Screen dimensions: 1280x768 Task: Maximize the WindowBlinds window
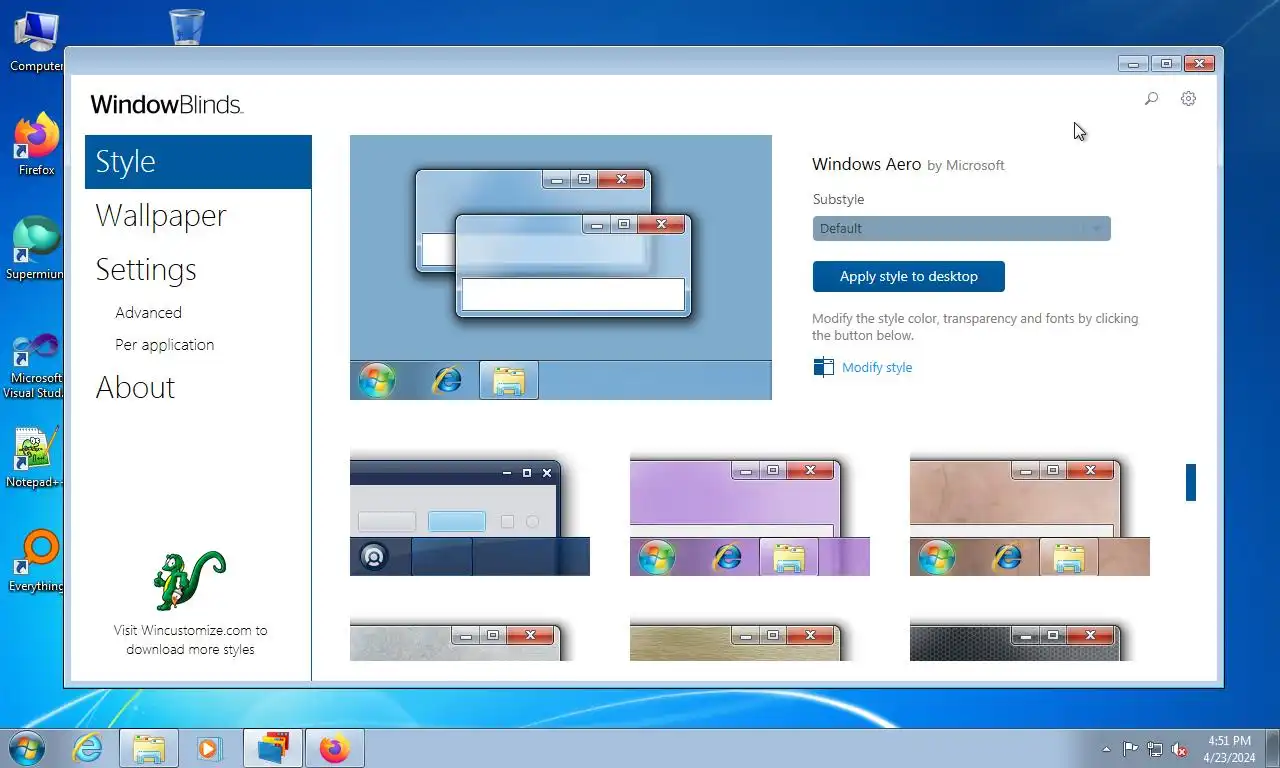point(1166,64)
